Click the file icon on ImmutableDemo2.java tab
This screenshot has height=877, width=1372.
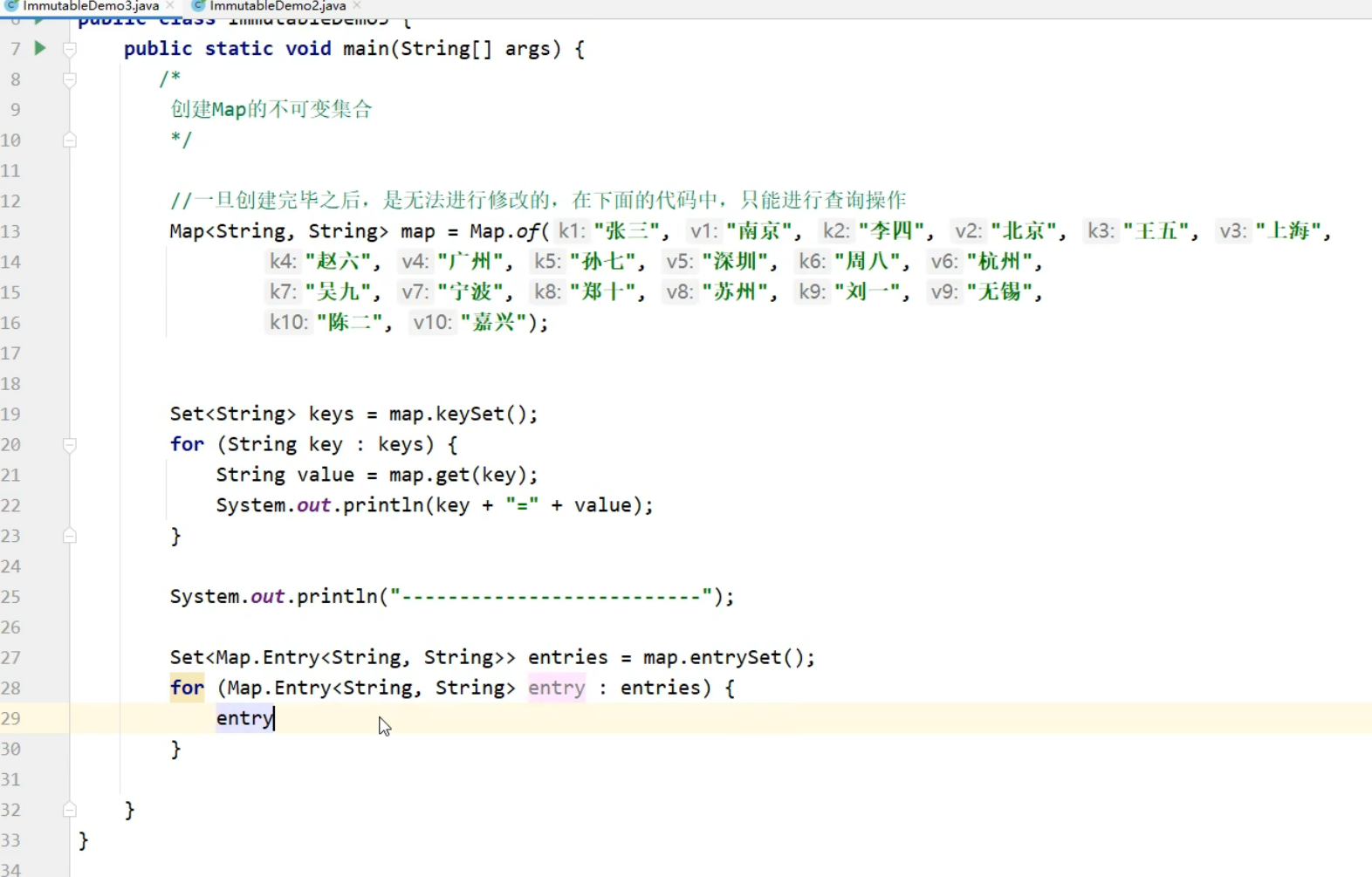tap(198, 6)
